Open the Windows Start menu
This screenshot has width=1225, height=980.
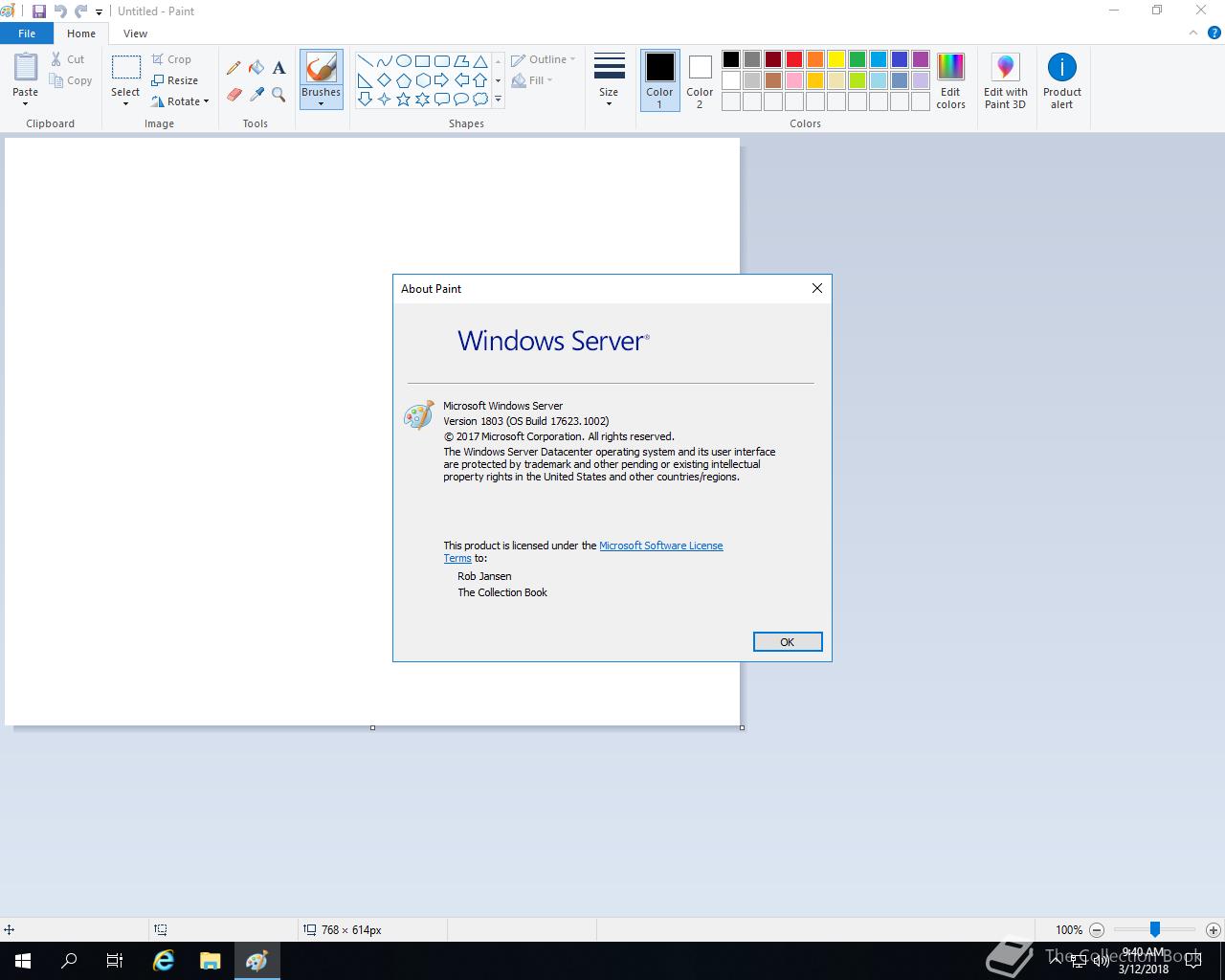(23, 961)
